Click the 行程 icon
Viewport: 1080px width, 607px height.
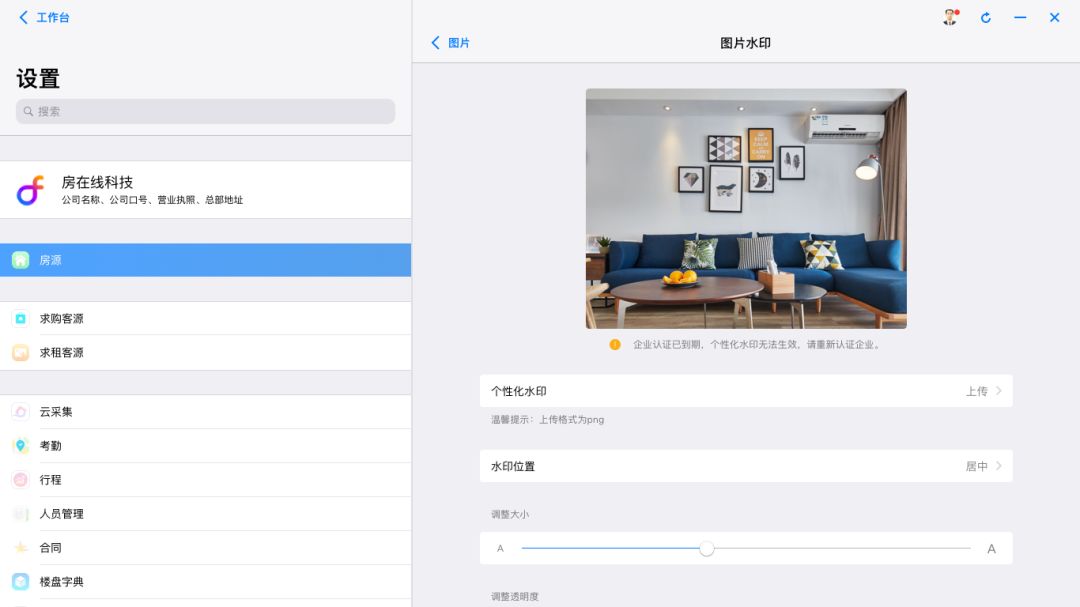point(21,480)
